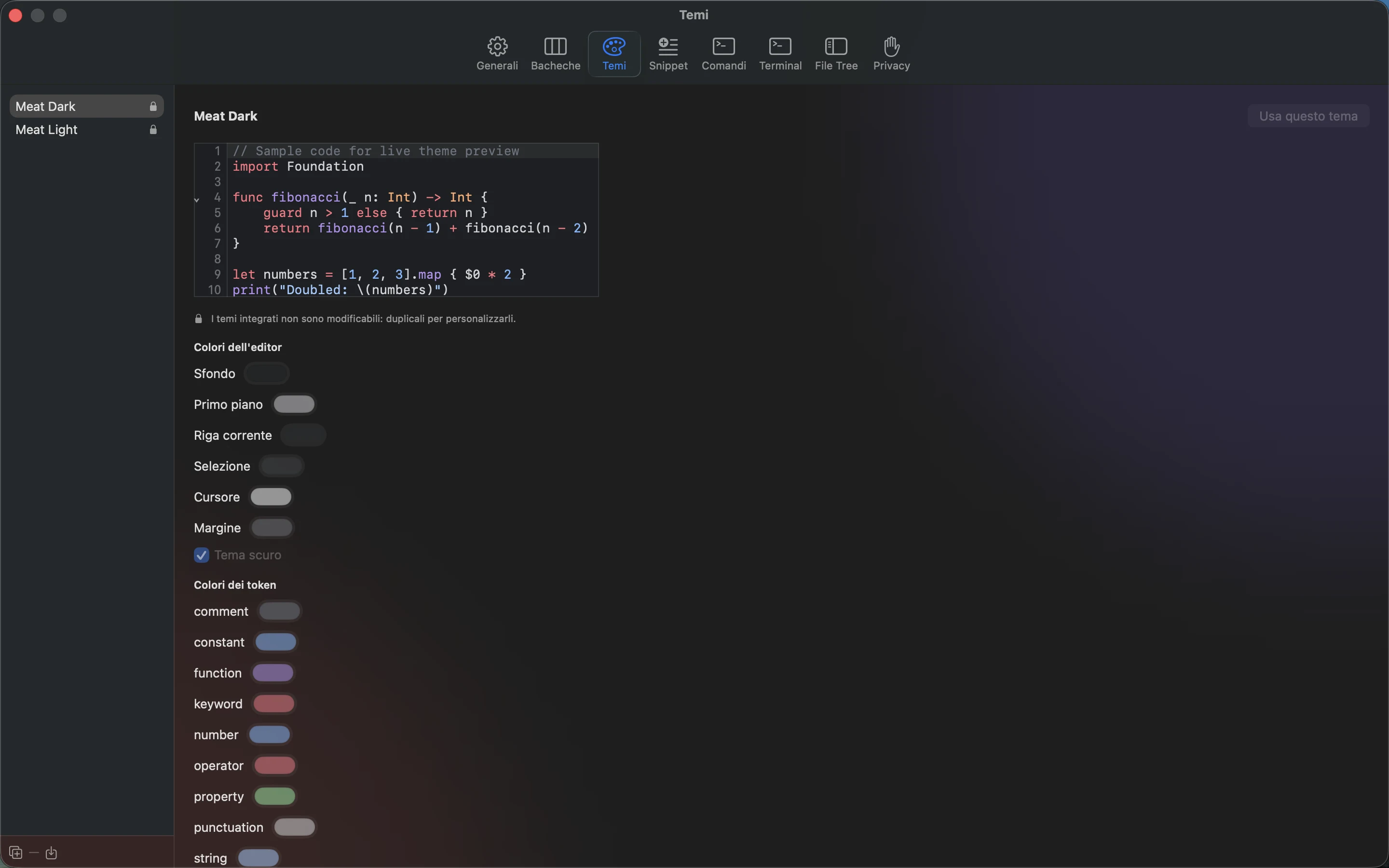
Task: Select Meat Light theme in sidebar
Action: click(x=87, y=130)
